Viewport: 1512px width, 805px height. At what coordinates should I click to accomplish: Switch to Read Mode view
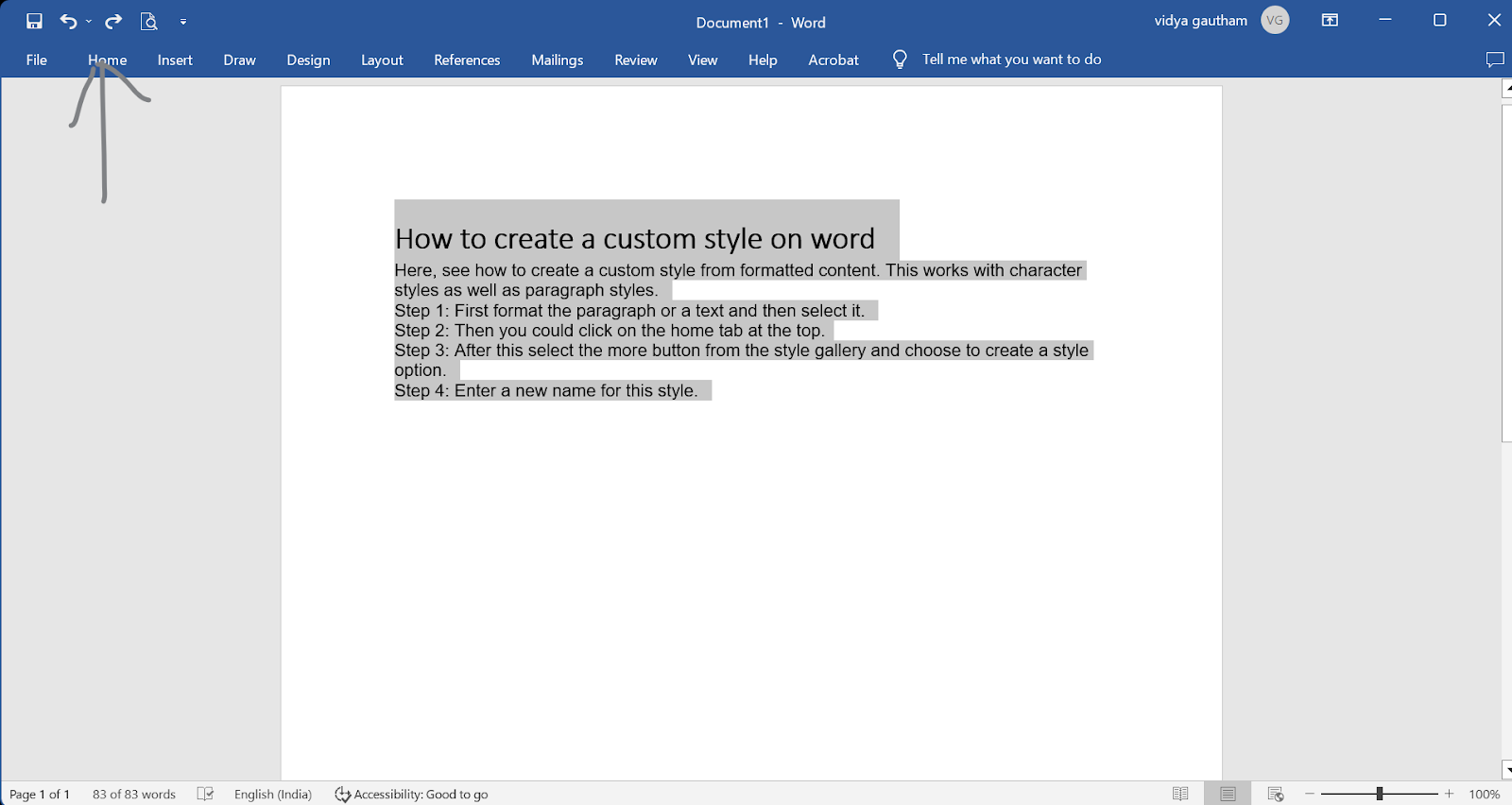tap(1180, 794)
